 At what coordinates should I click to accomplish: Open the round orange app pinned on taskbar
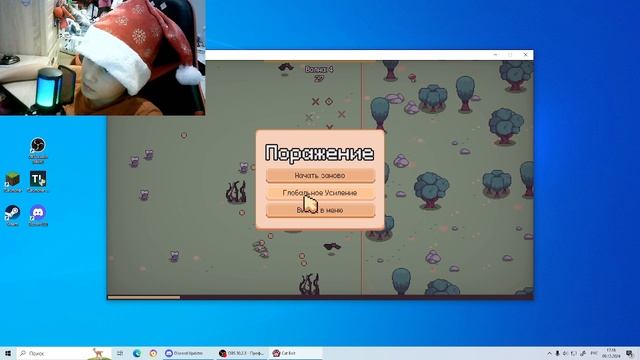pyautogui.click(x=153, y=353)
